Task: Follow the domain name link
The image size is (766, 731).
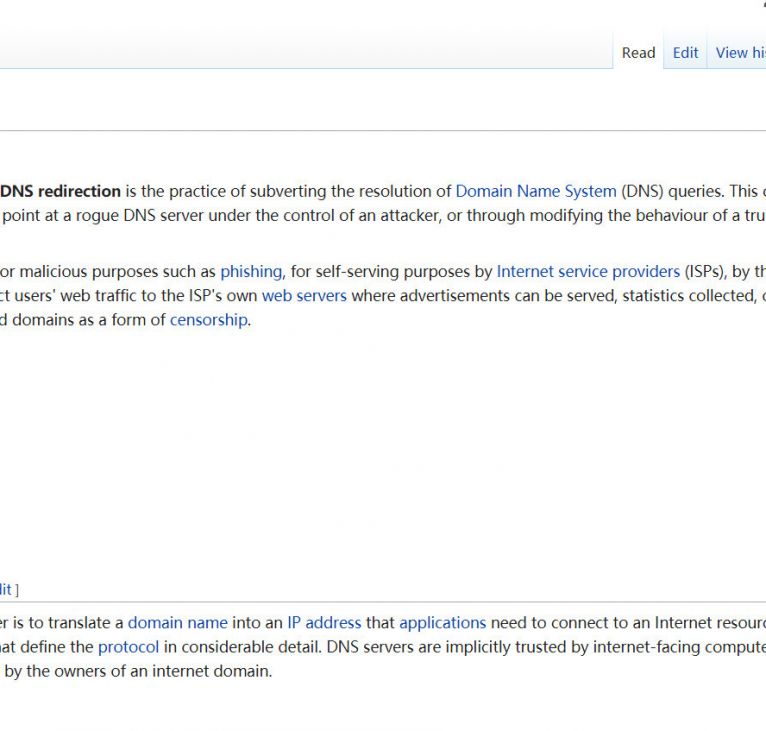Action: point(177,622)
